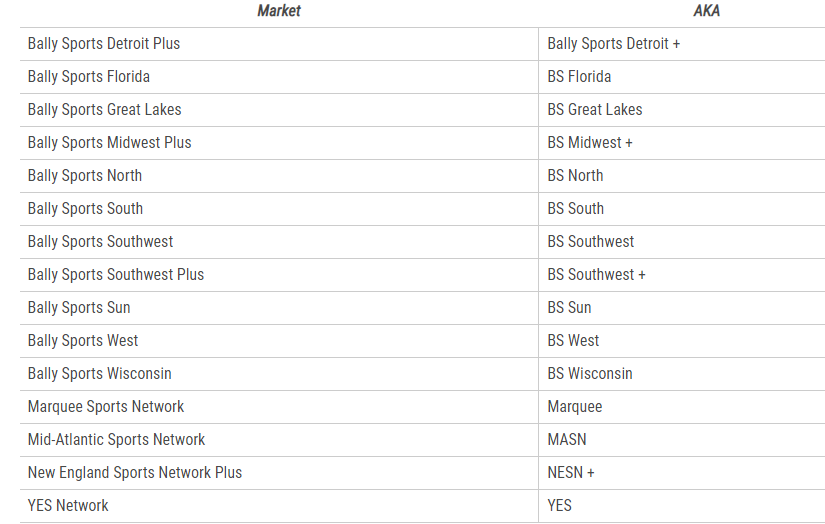Select the Bally Sports North market cell
The width and height of the screenshot is (825, 524).
pos(85,176)
